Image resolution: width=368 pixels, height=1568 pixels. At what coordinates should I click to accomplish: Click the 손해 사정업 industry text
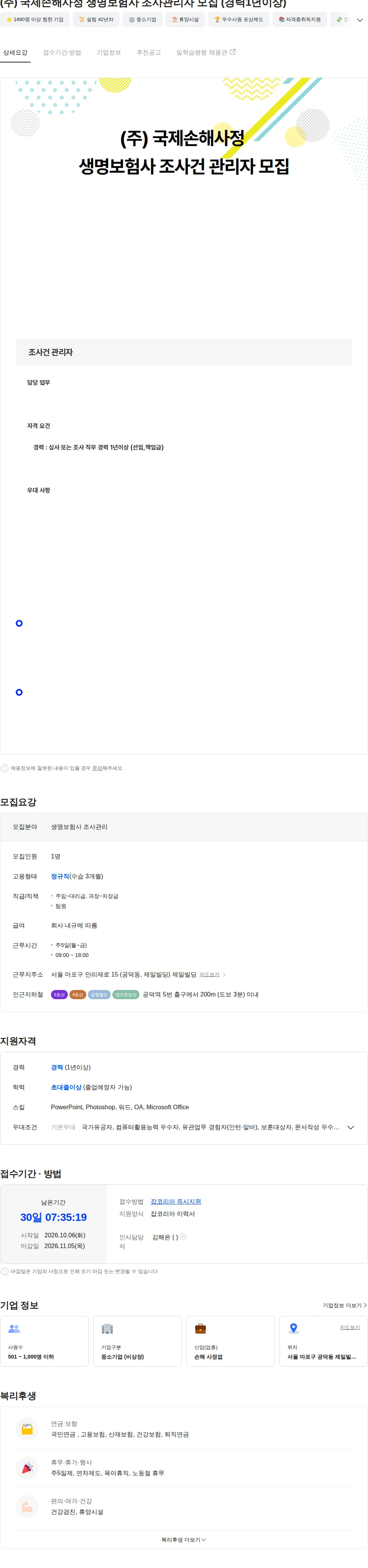208,1357
